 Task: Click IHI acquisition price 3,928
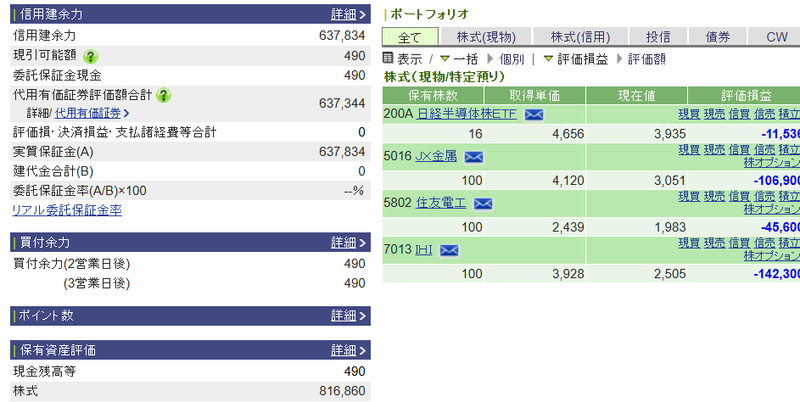[x=568, y=274]
